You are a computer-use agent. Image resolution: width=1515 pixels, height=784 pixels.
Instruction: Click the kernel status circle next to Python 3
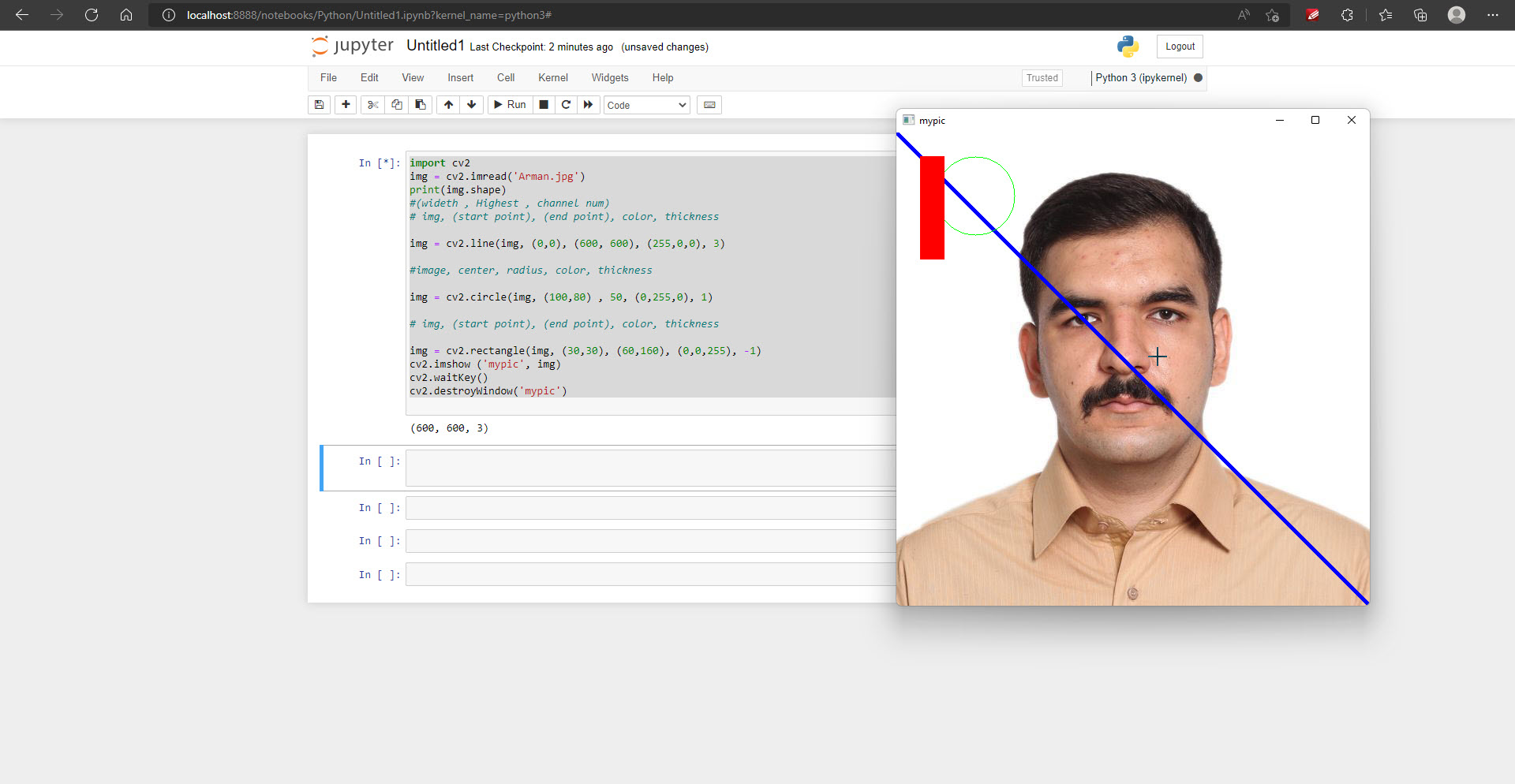coord(1198,78)
